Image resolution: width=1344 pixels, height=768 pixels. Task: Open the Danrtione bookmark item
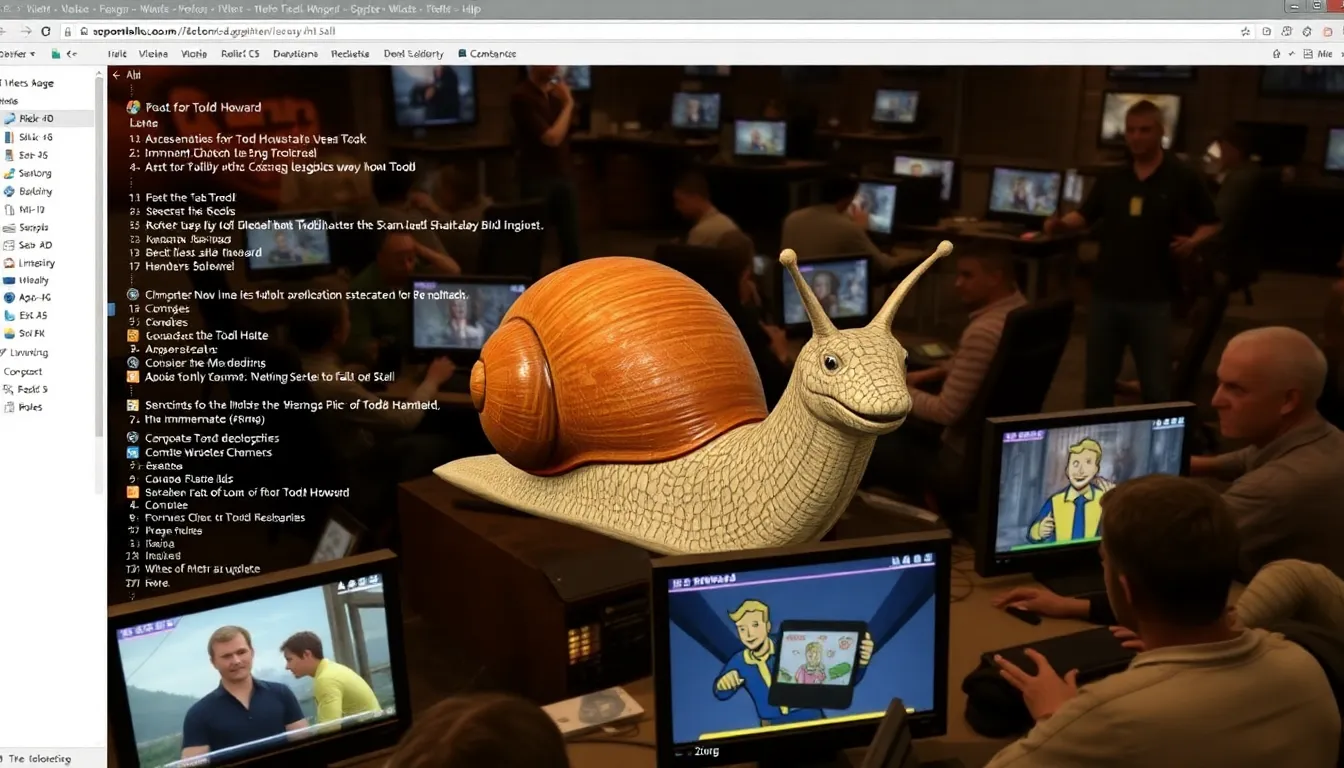[x=295, y=54]
